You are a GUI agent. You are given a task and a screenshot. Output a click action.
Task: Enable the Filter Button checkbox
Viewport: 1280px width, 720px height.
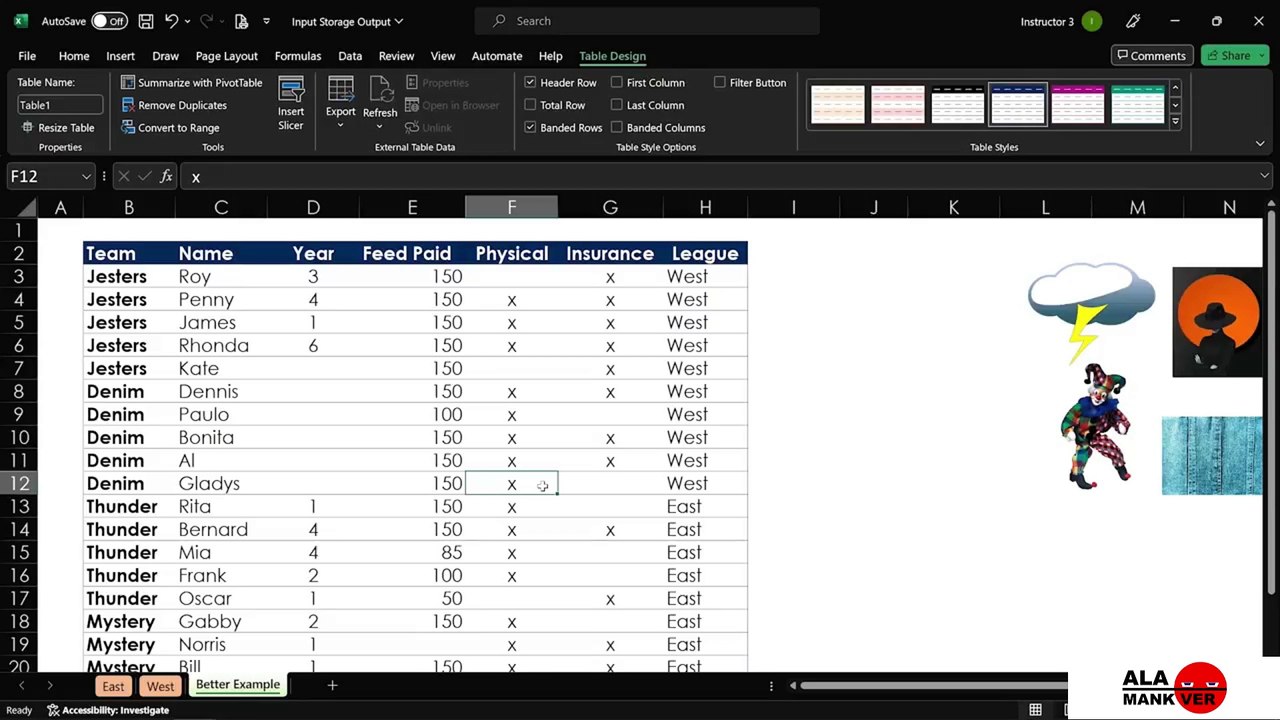point(720,83)
